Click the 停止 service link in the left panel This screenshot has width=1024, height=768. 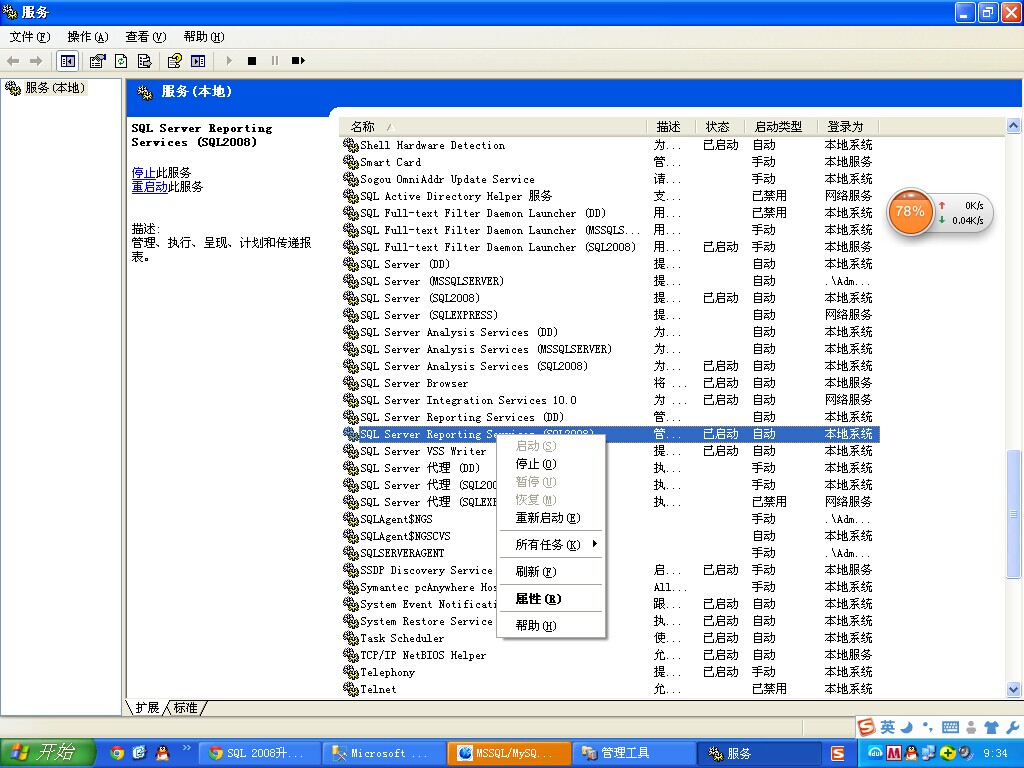point(143,173)
